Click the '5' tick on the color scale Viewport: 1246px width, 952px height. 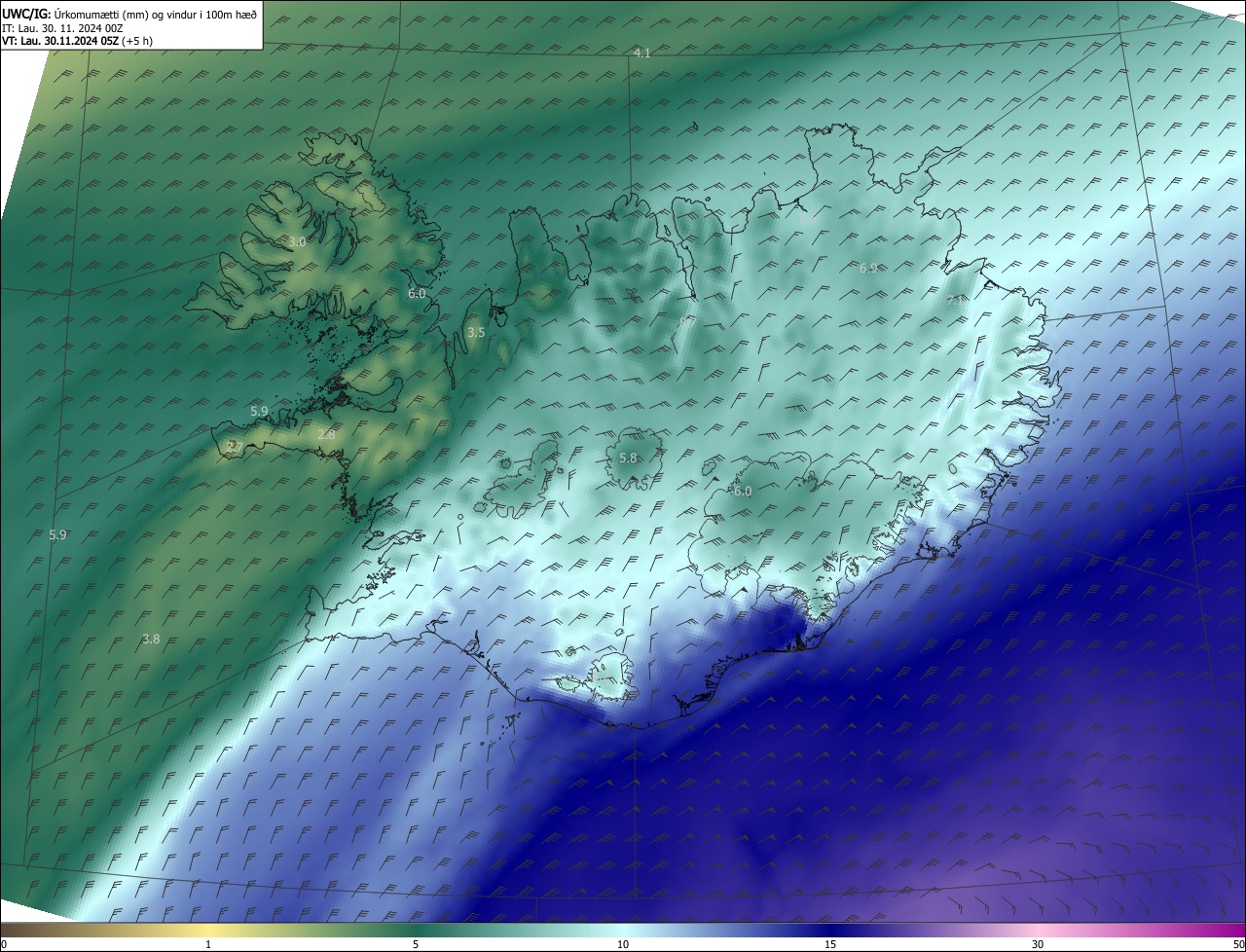416,945
